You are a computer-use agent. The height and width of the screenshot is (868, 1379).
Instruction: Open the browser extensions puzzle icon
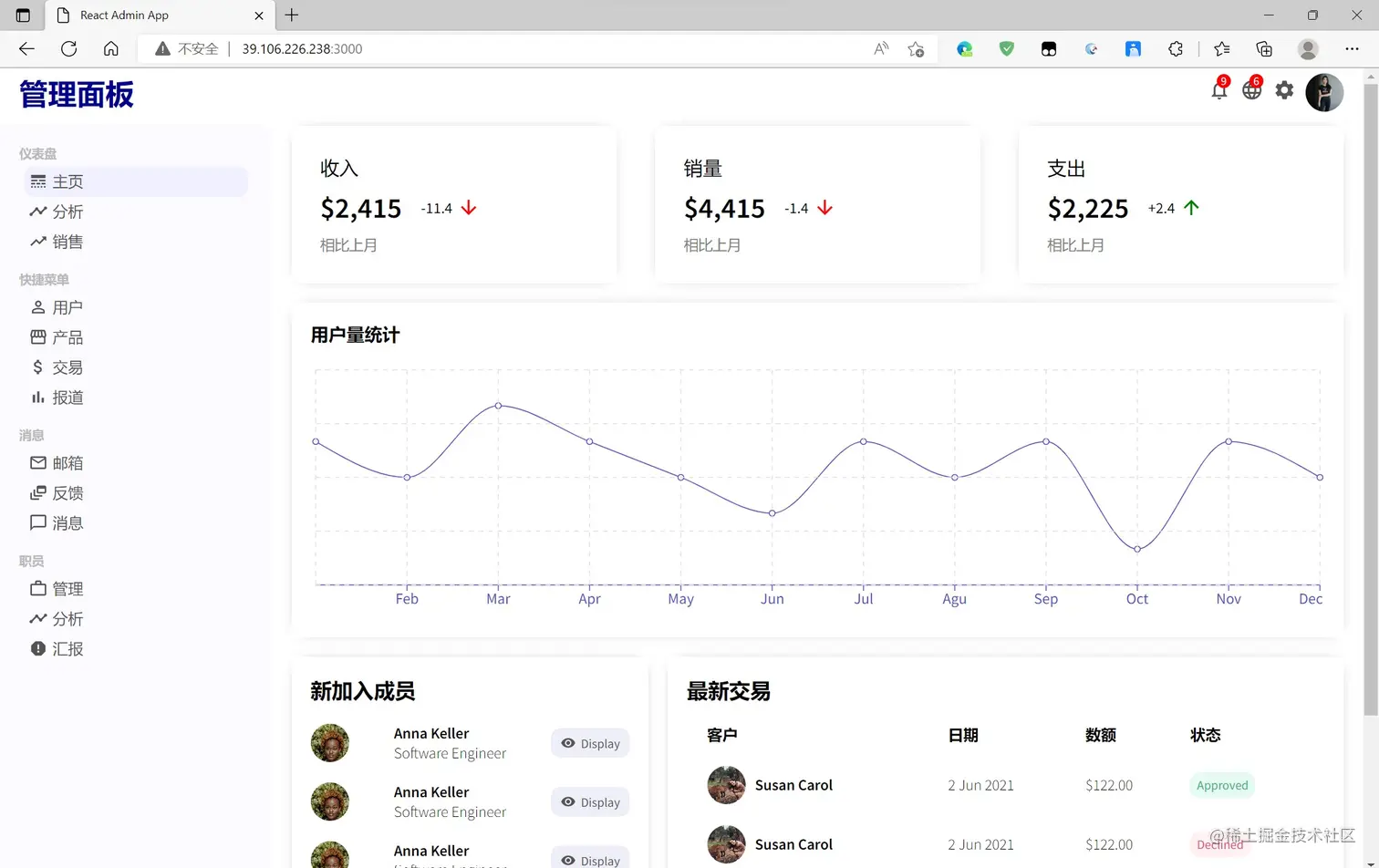point(1175,48)
